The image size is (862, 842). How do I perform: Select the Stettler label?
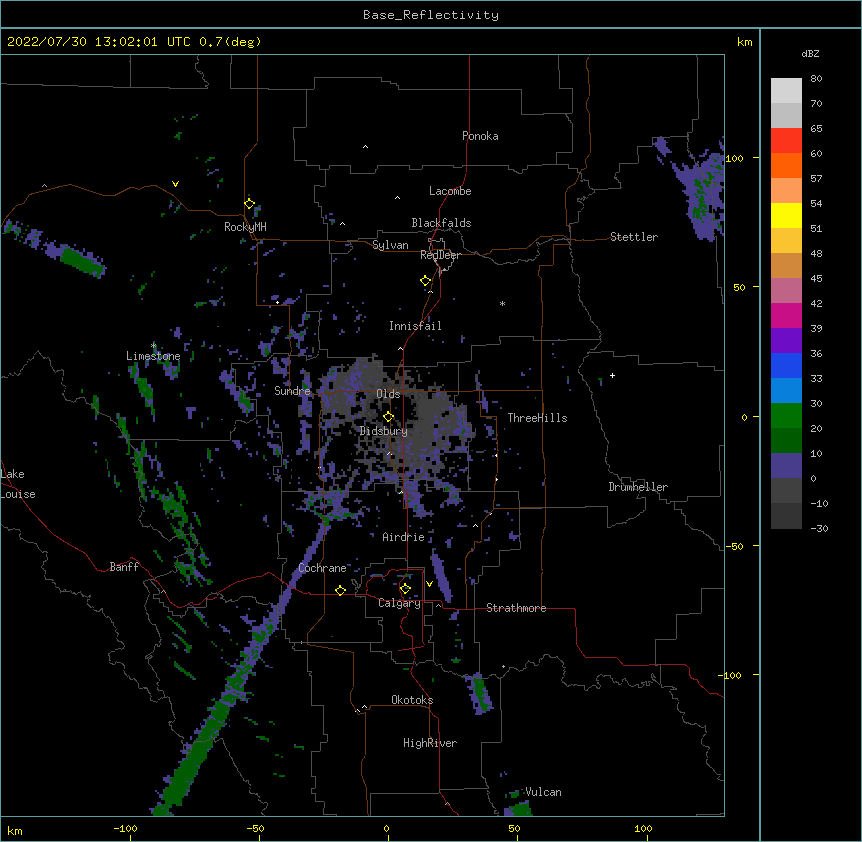tap(634, 237)
